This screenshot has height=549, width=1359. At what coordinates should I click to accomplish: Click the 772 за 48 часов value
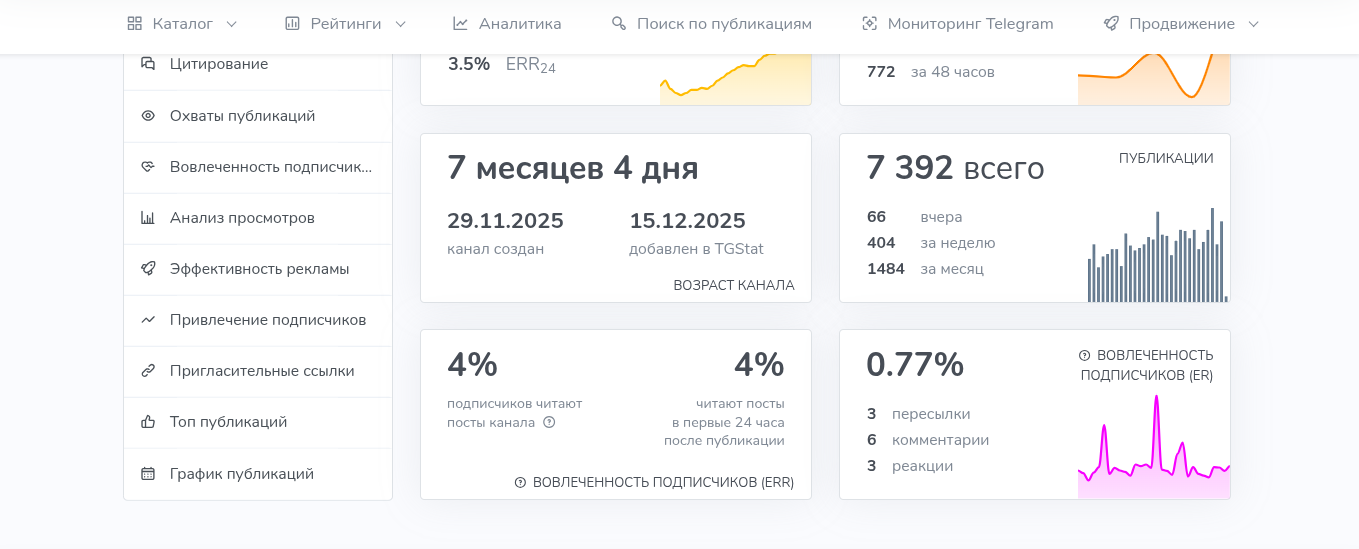930,72
